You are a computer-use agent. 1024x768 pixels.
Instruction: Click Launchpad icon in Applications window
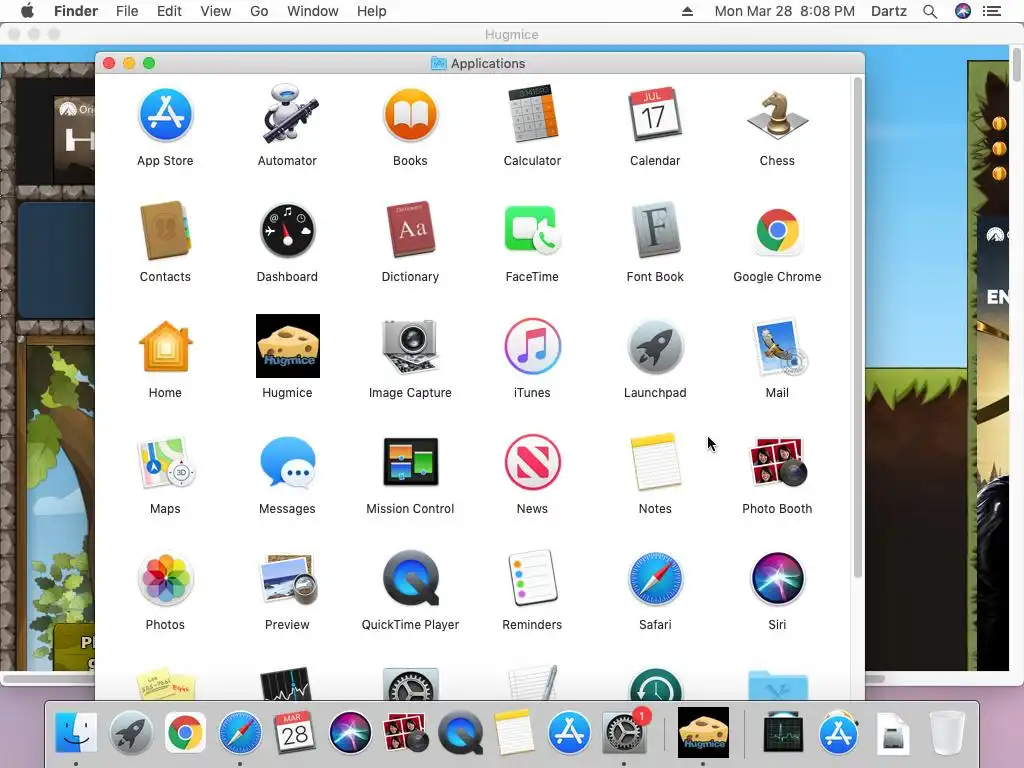coord(655,347)
